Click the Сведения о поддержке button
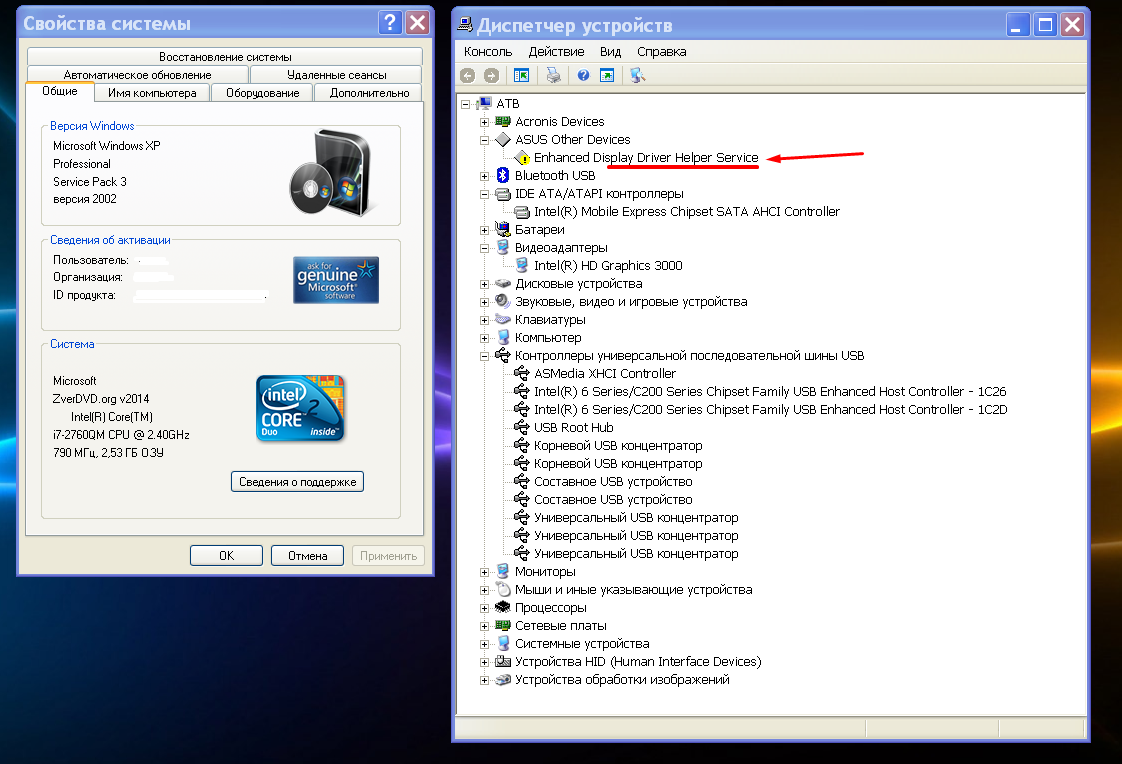The height and width of the screenshot is (764, 1122). click(298, 481)
